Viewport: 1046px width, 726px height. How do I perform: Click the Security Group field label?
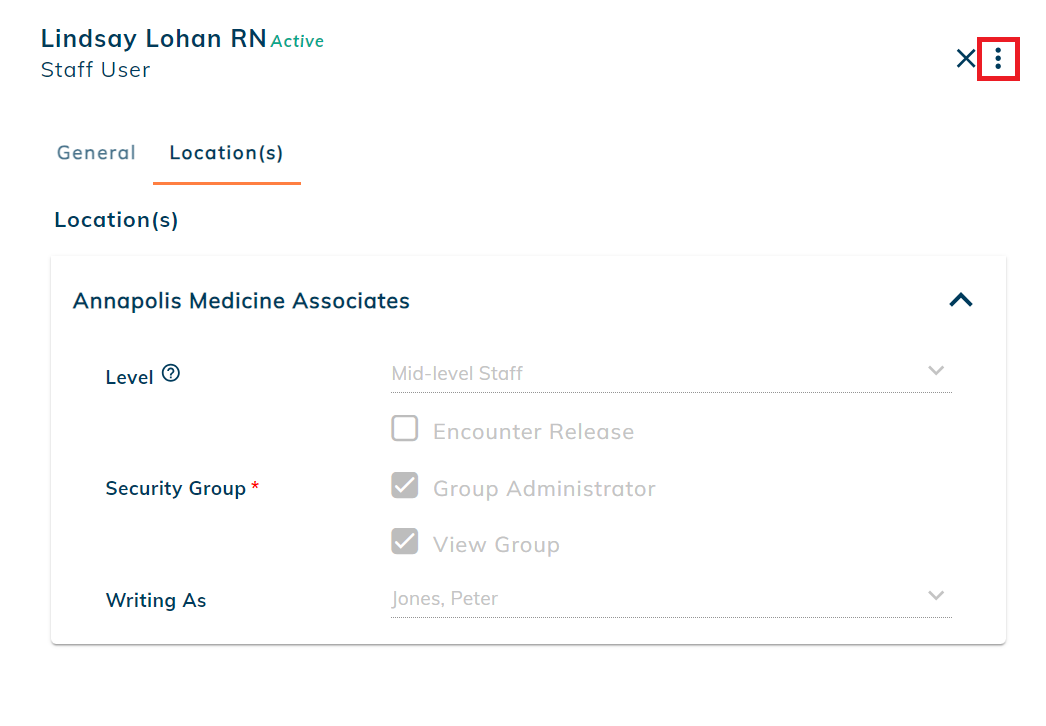click(x=176, y=488)
